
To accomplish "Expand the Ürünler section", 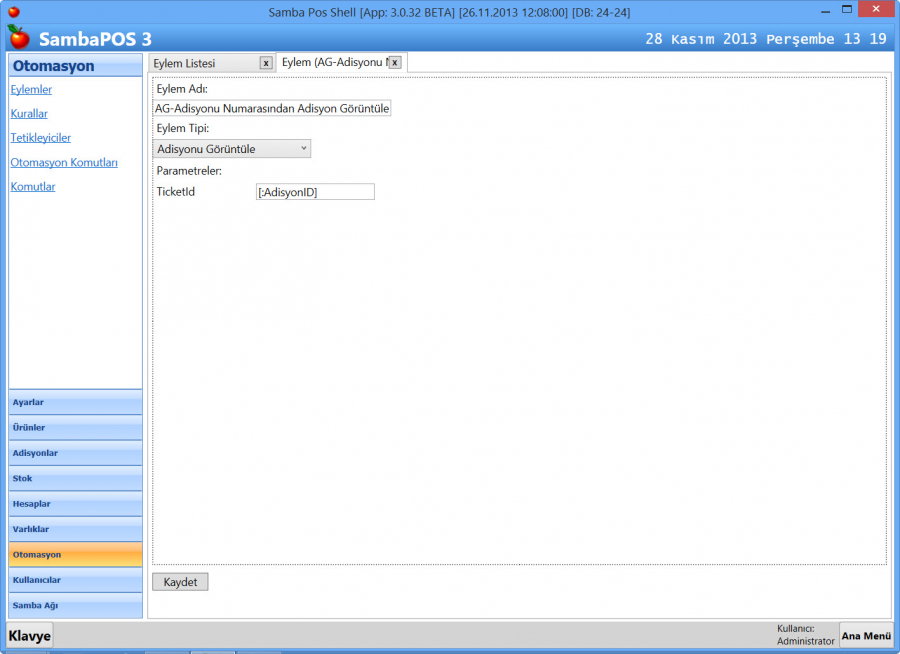I will 75,428.
